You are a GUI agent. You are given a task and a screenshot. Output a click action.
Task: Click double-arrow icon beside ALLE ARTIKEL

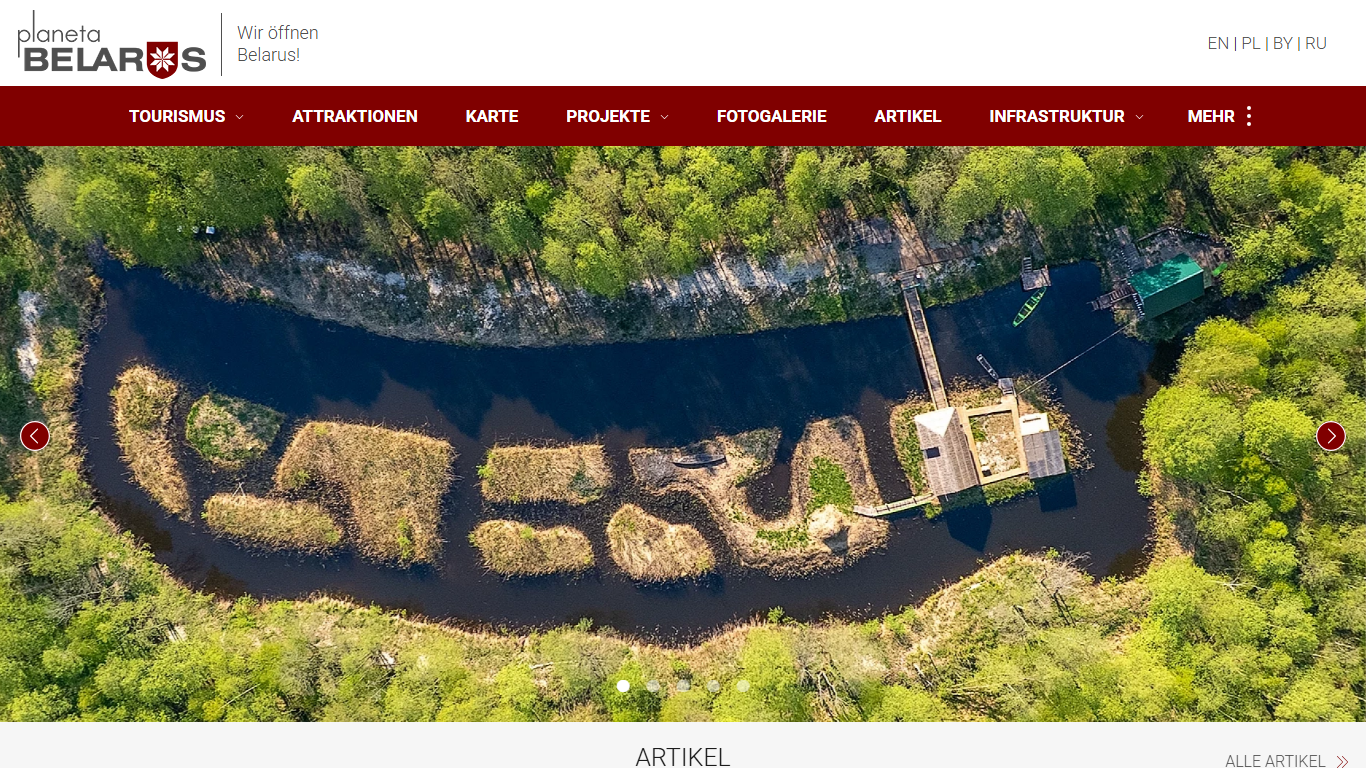pyautogui.click(x=1342, y=762)
